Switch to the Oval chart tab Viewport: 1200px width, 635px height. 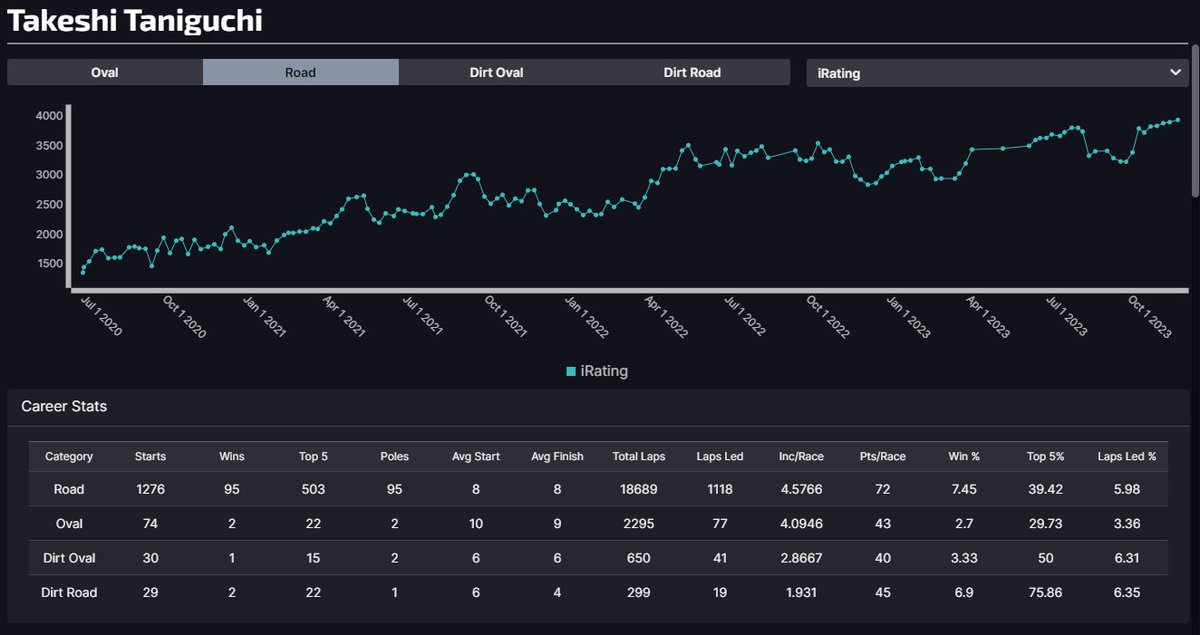click(x=105, y=72)
